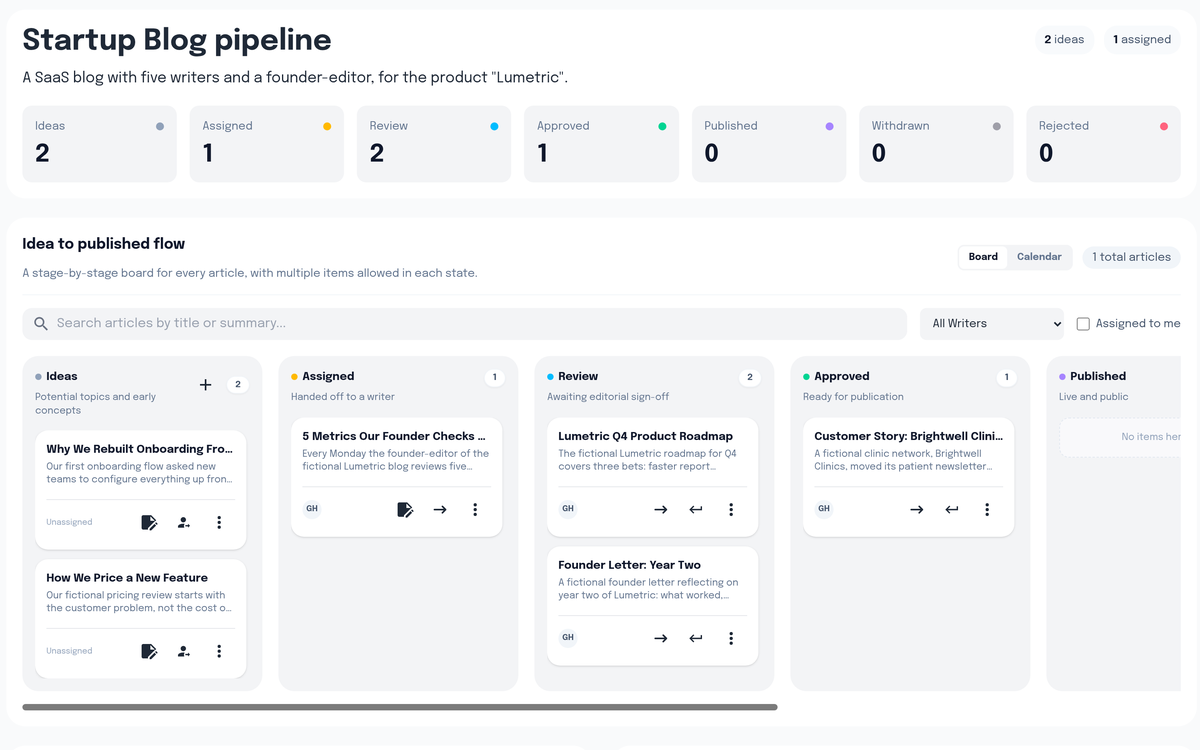Click the Published column header

point(1098,376)
